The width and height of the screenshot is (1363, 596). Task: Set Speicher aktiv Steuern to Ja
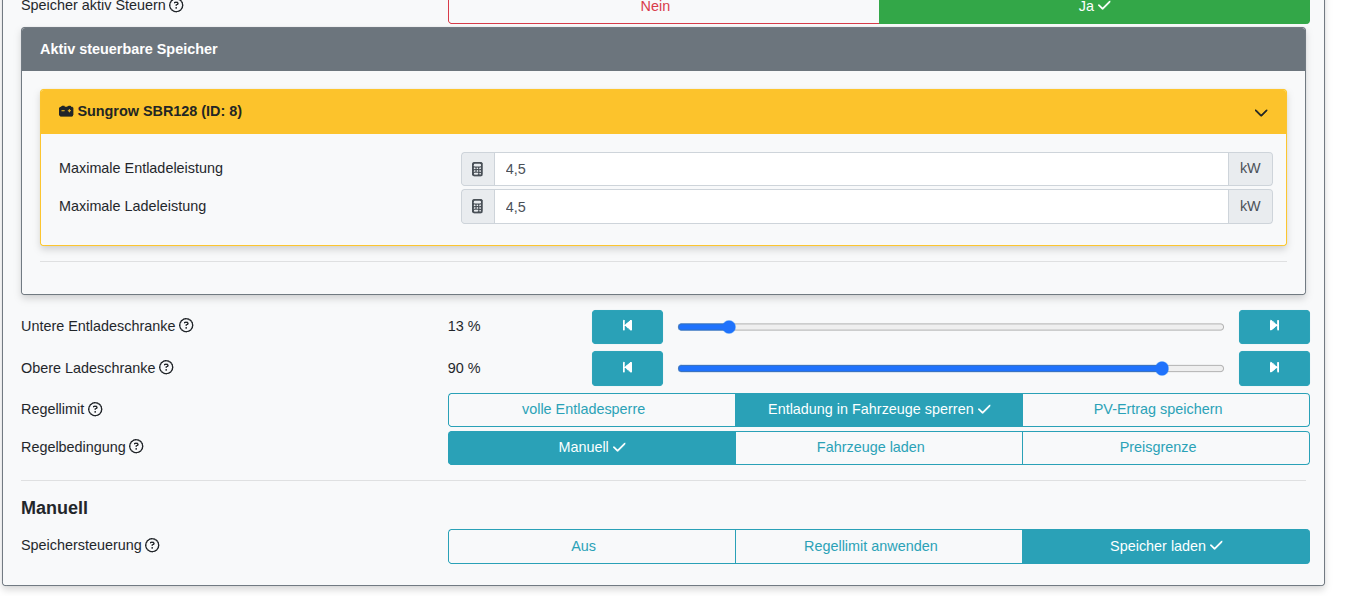coord(1094,8)
